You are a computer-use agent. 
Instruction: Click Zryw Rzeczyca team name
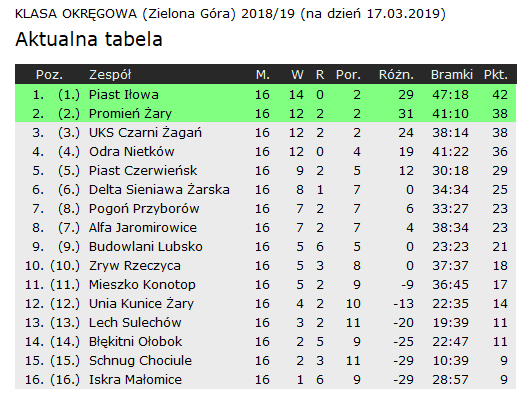pos(135,266)
